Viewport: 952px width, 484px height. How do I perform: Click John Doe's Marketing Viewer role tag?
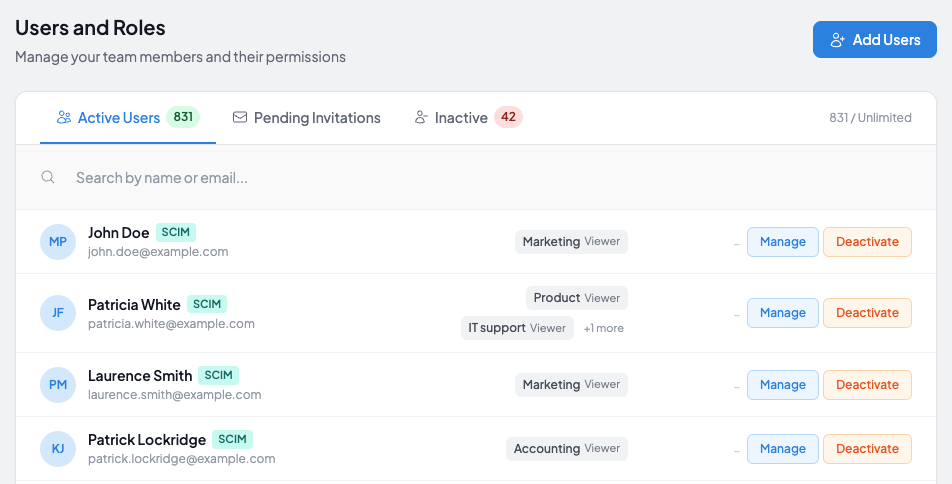point(571,242)
